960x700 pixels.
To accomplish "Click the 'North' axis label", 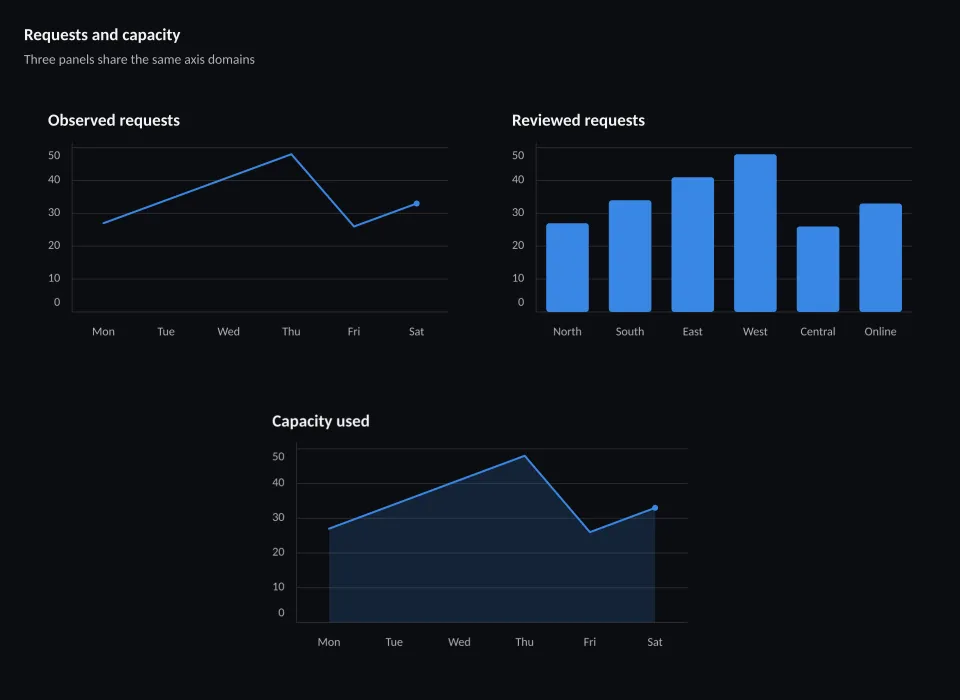I will [x=567, y=331].
